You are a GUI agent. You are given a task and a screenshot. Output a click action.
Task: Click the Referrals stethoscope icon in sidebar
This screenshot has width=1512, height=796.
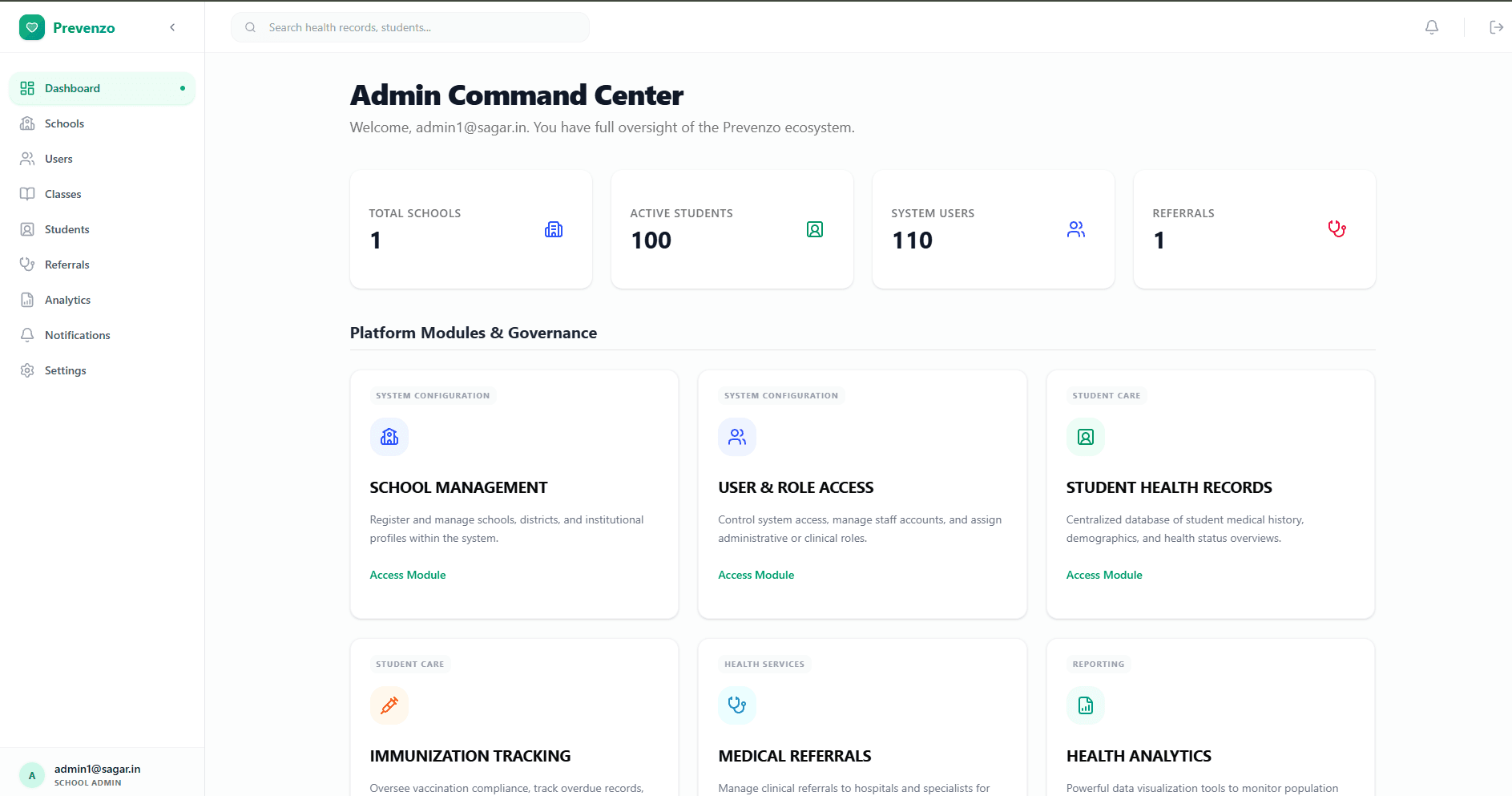pos(27,265)
